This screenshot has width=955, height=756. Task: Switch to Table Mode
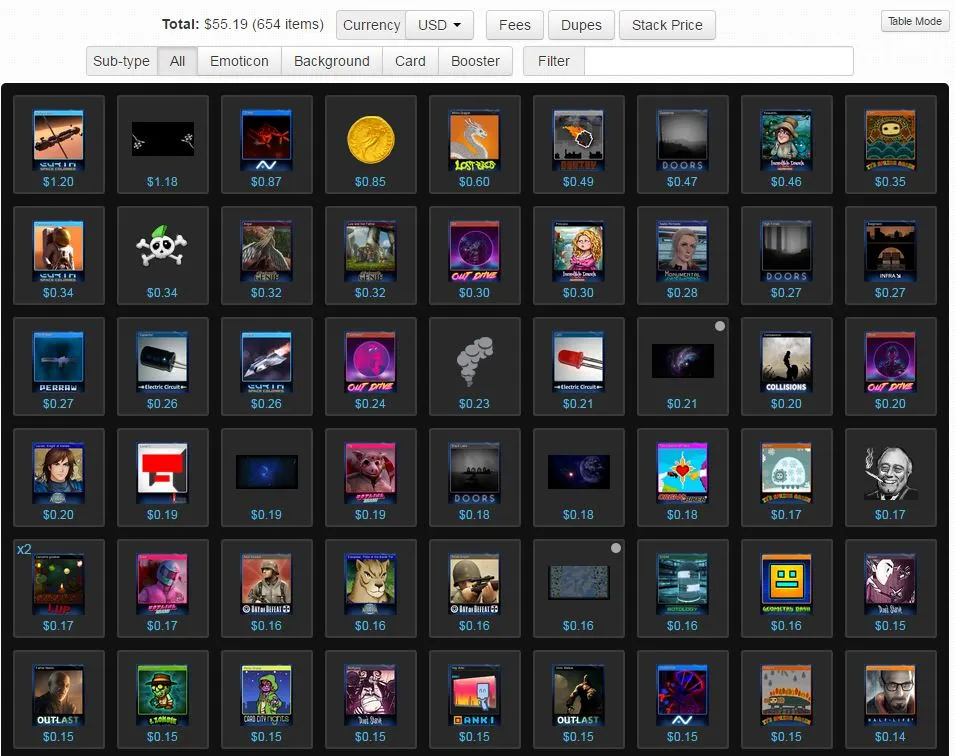coord(915,21)
